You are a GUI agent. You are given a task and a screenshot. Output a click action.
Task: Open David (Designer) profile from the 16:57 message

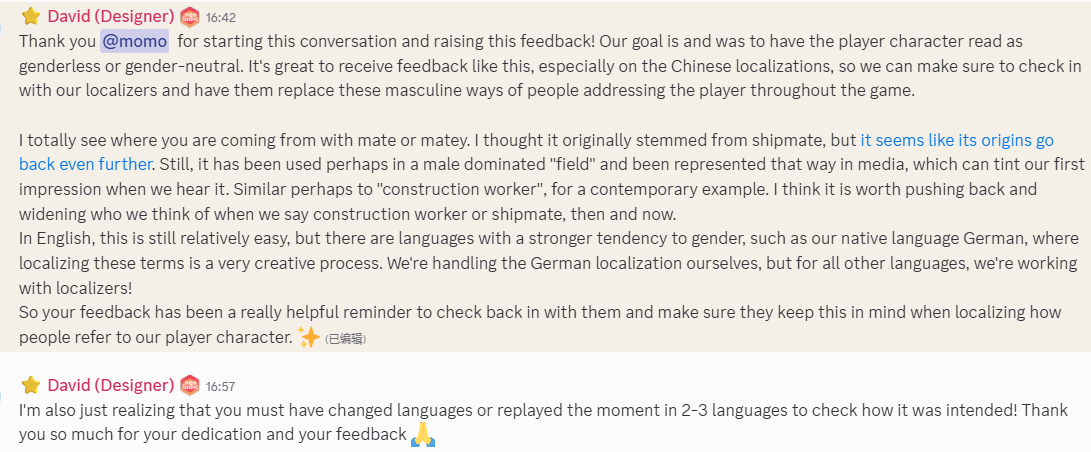point(110,385)
